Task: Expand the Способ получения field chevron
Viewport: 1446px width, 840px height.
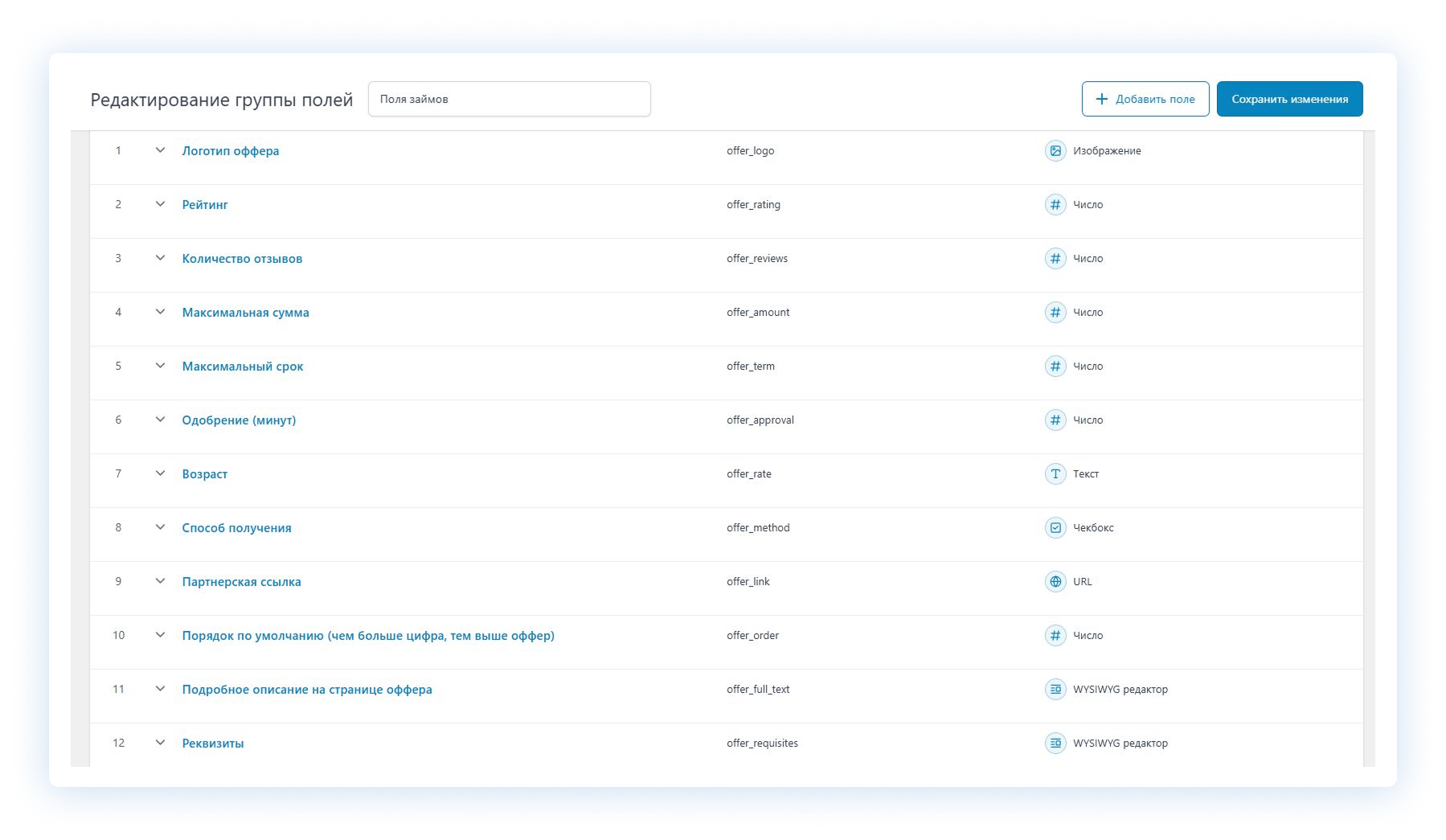Action: click(160, 527)
